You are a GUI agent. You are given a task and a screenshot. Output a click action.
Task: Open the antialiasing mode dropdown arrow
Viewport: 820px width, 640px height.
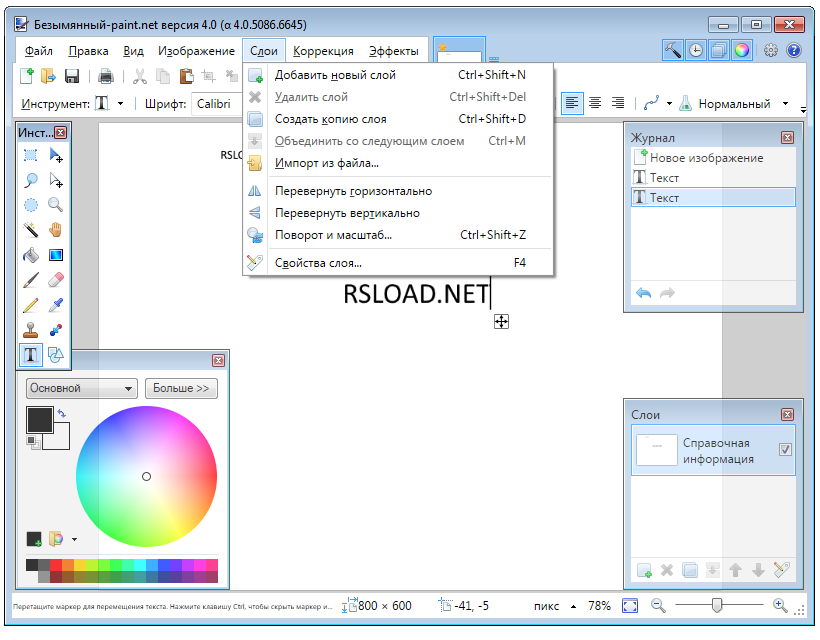[x=669, y=104]
